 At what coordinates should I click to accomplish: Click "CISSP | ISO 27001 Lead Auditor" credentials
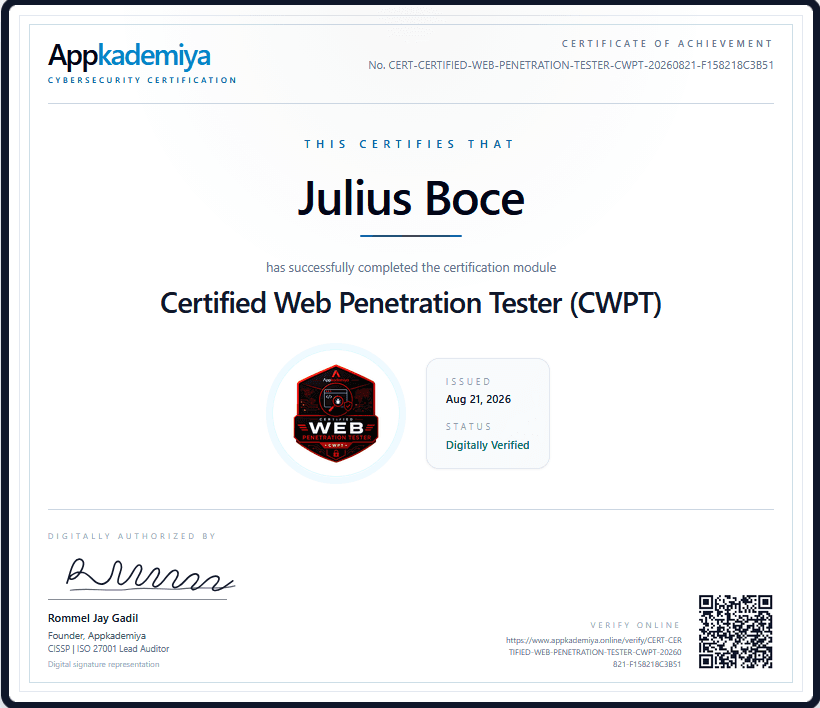pyautogui.click(x=109, y=649)
